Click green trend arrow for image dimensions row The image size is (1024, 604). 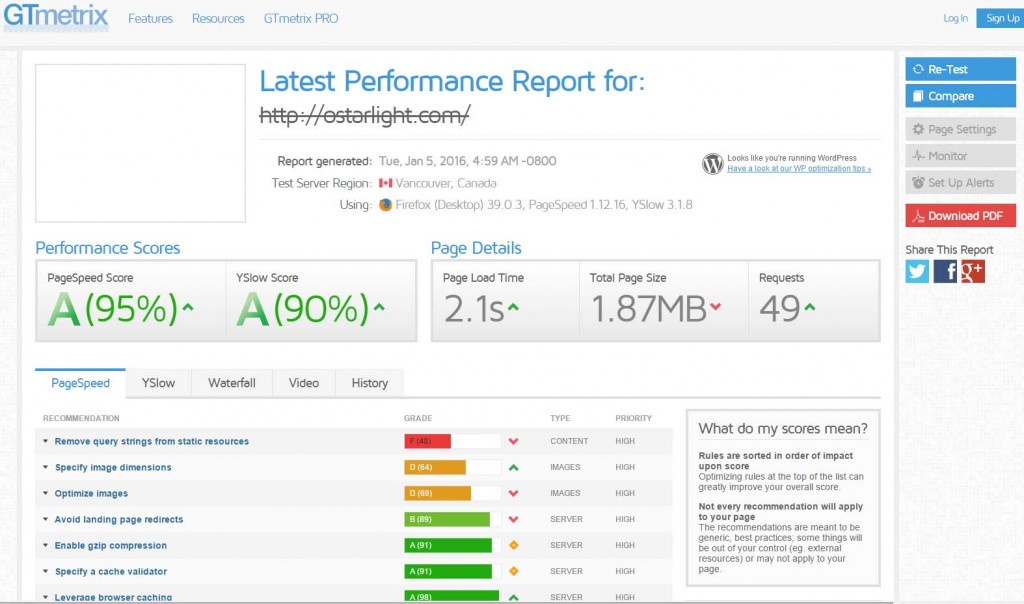(513, 468)
